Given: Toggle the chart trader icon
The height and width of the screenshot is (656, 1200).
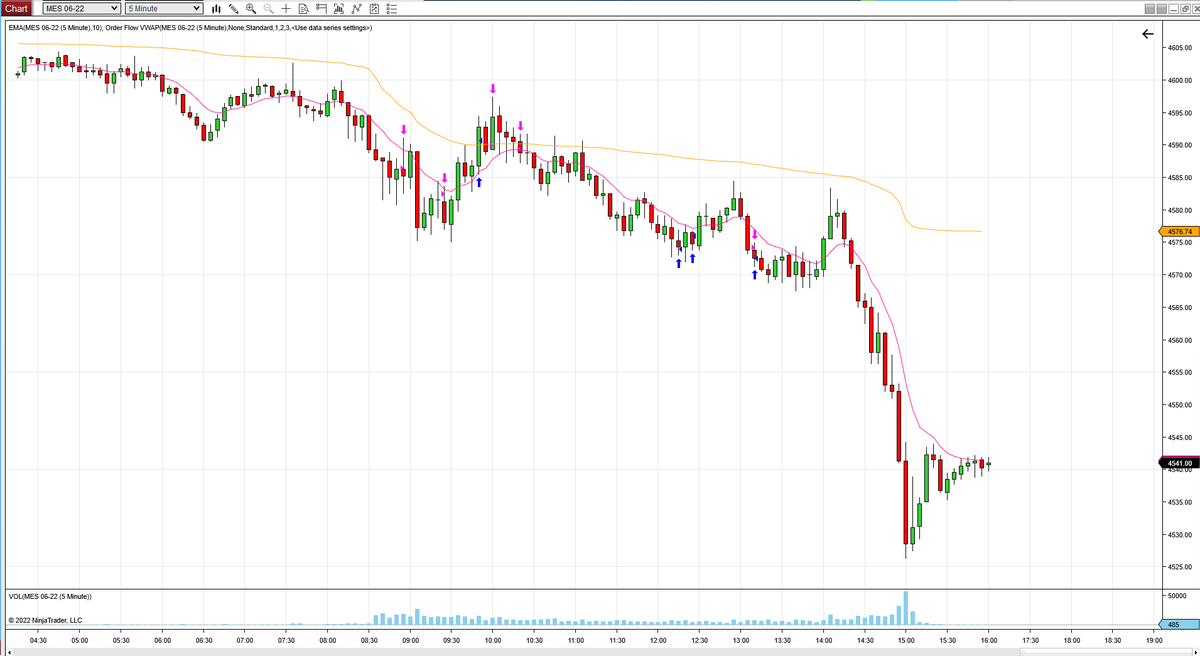Looking at the screenshot, I should pyautogui.click(x=321, y=8).
